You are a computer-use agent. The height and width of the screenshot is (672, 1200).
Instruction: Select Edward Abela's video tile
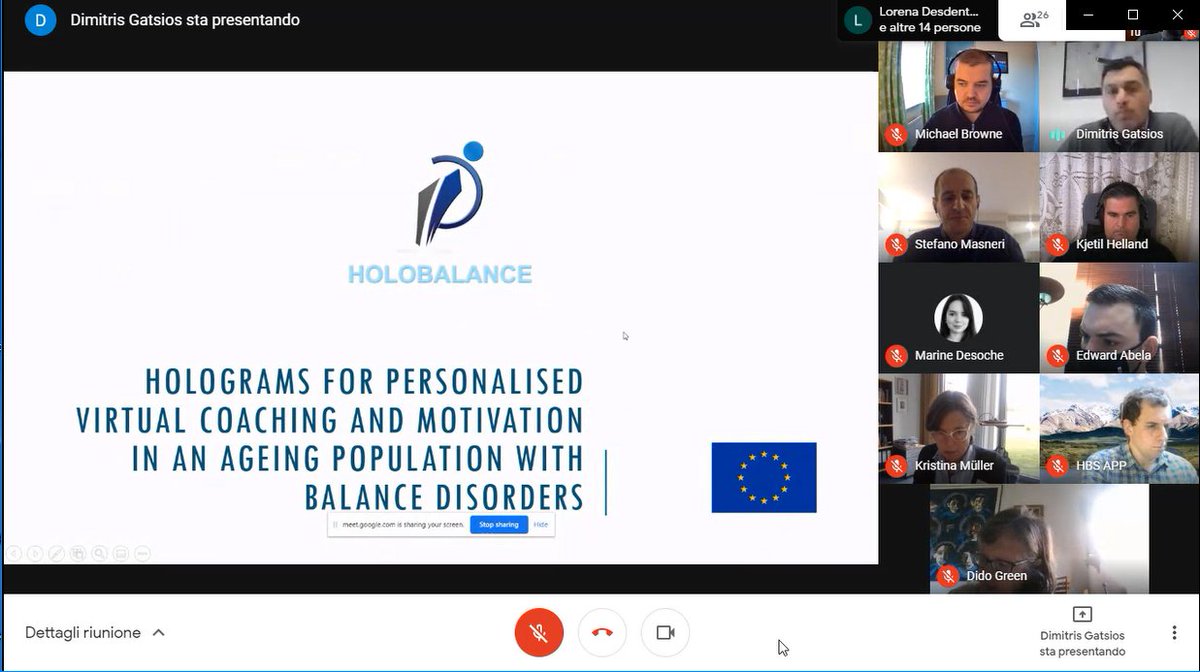point(1119,318)
